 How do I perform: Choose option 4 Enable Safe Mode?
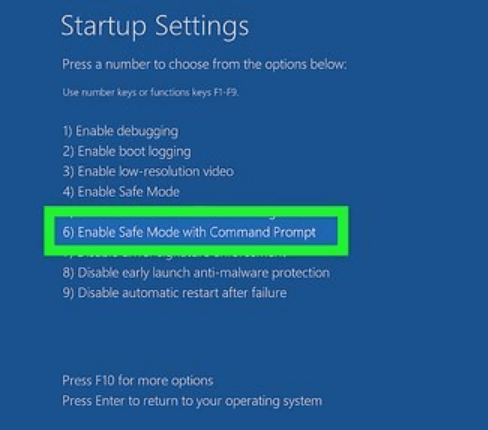121,192
